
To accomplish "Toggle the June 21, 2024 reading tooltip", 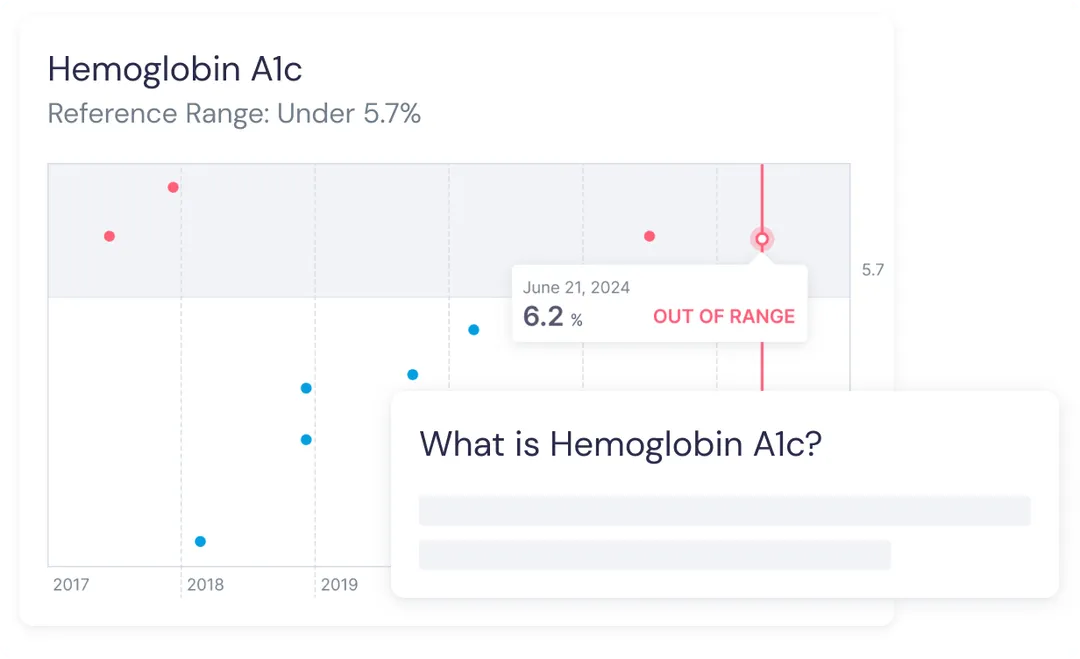I will tap(659, 302).
